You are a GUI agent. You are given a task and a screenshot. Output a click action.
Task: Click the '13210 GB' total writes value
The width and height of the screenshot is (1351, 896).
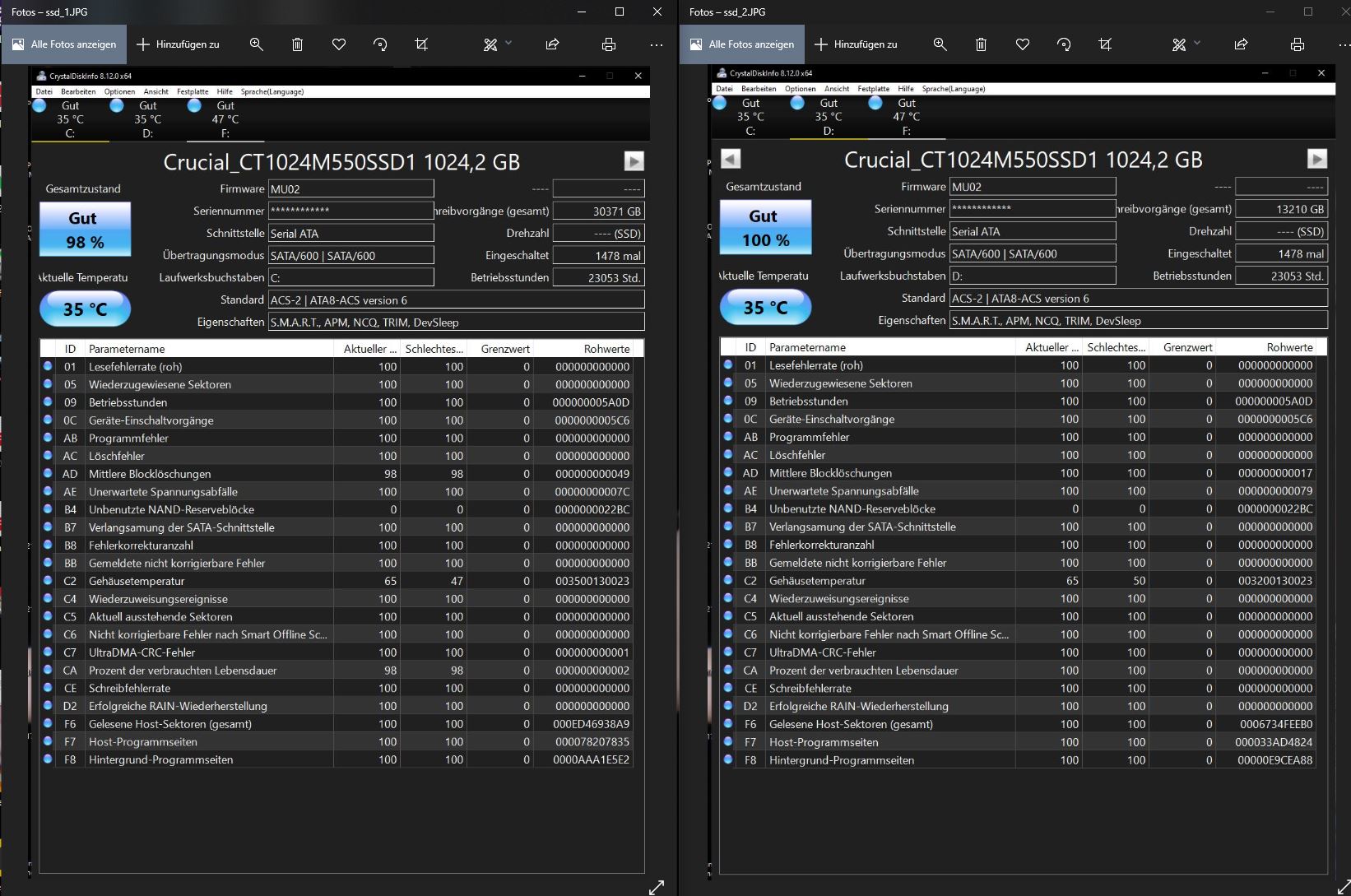pos(1282,209)
